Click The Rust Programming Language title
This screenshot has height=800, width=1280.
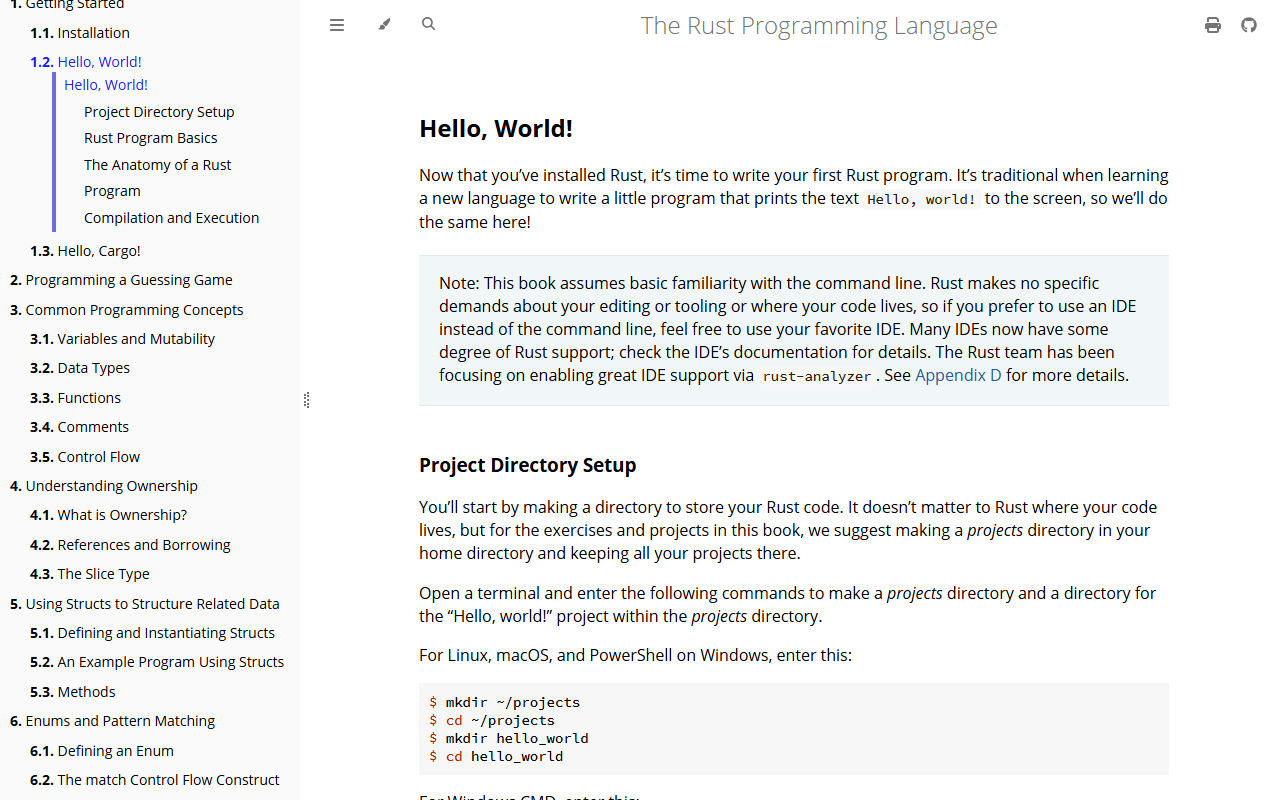tap(819, 25)
